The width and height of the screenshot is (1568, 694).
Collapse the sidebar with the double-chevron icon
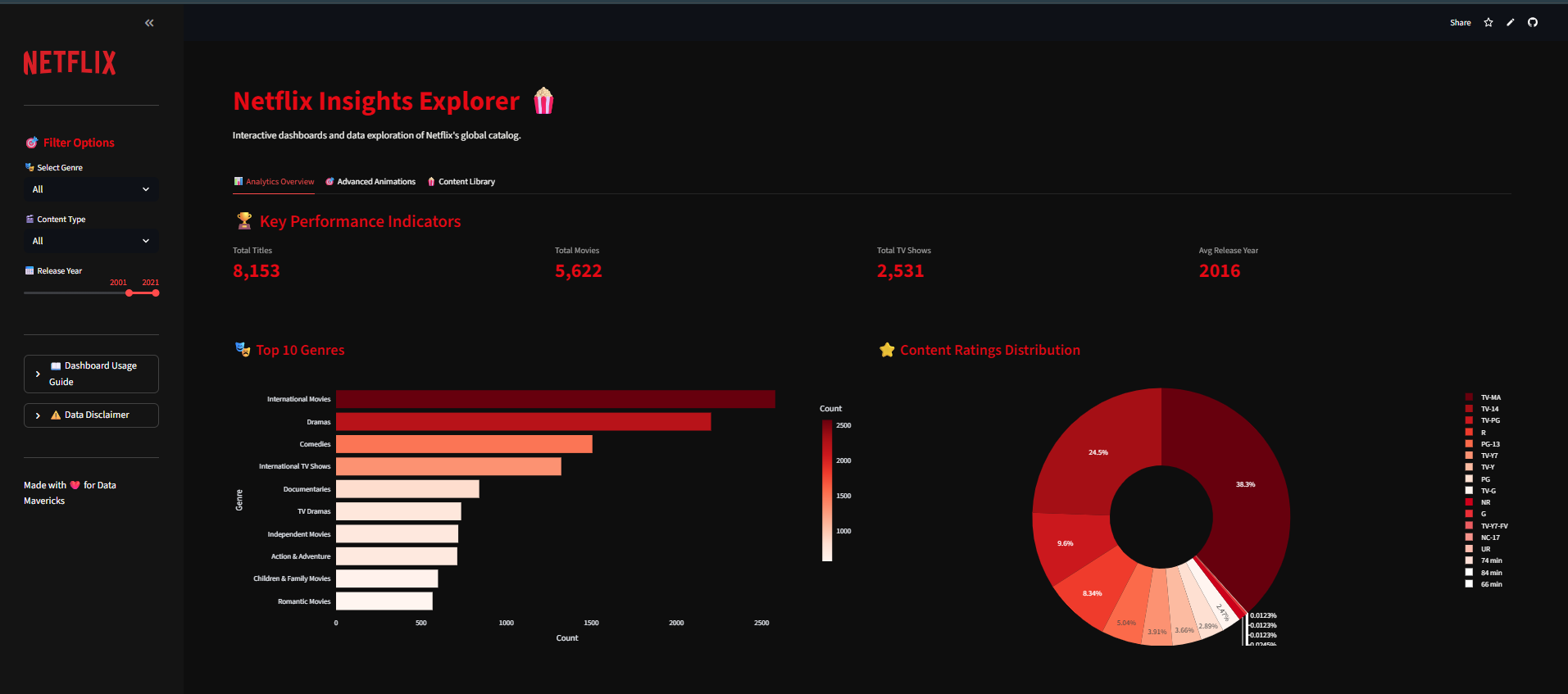tap(149, 23)
